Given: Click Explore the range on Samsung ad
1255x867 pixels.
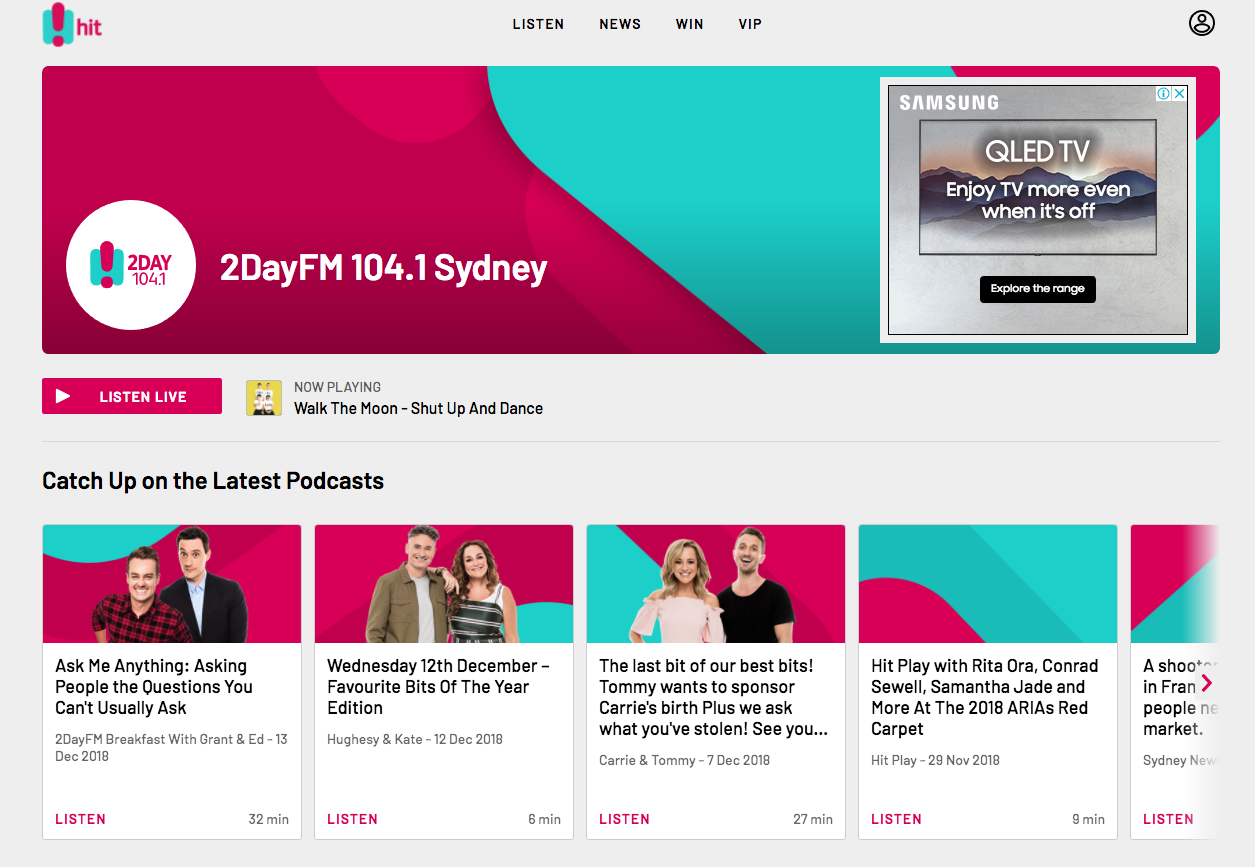Looking at the screenshot, I should coord(1038,289).
